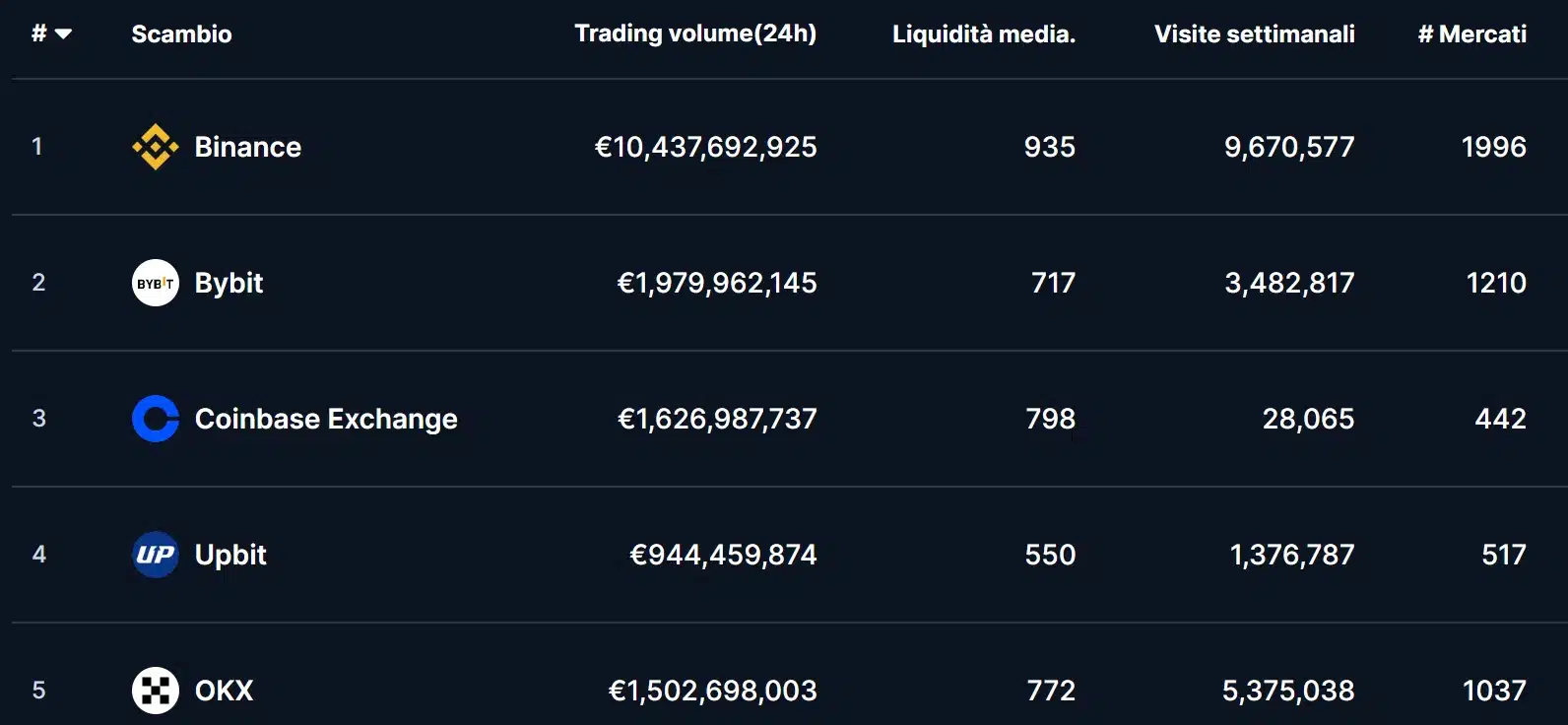Sort by Trading volume(24h) column header

(x=695, y=33)
